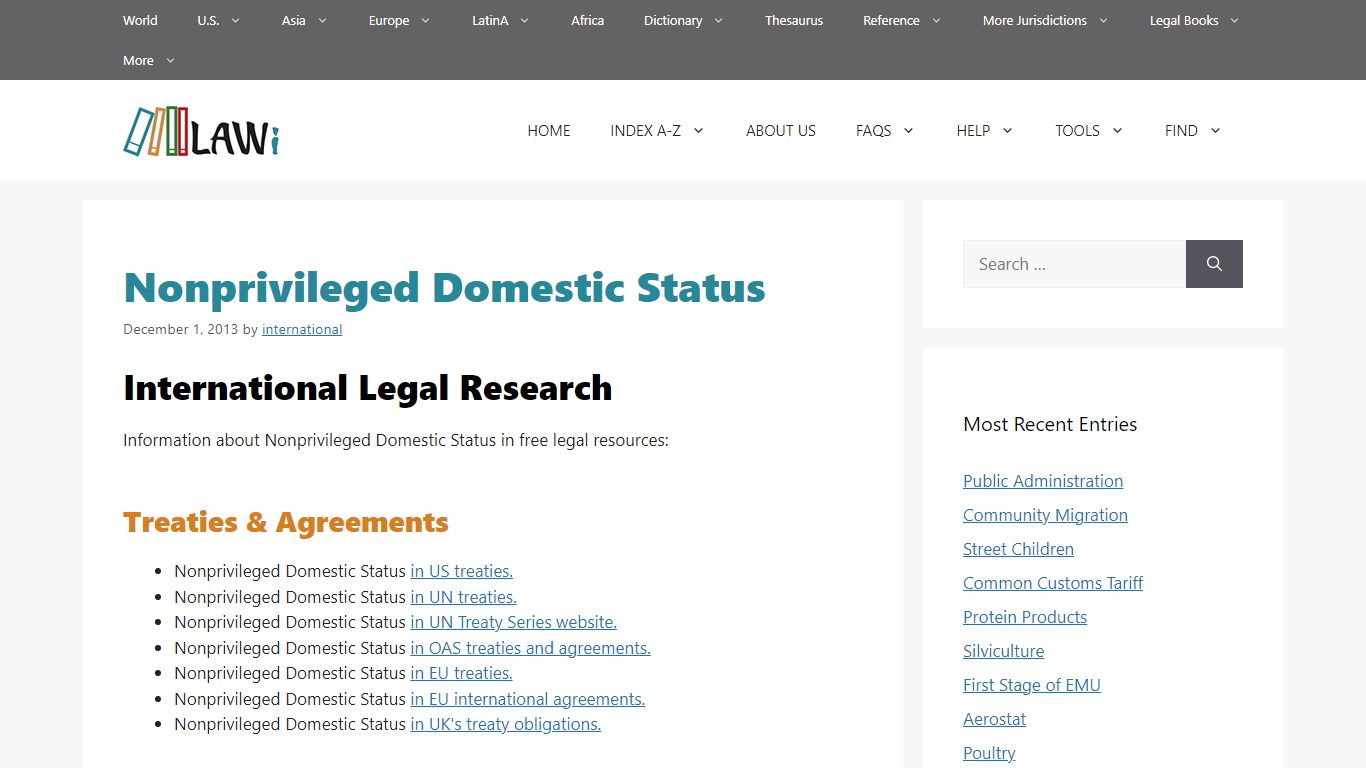Open 'in EU international agreements.' link
Viewport: 1366px width, 768px height.
point(527,699)
